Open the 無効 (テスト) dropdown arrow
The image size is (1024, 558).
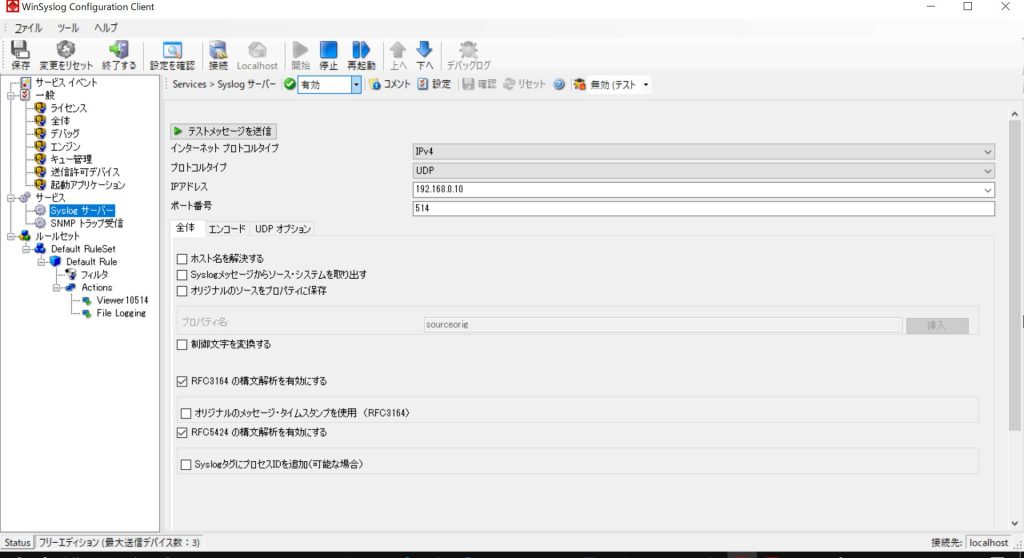pos(646,84)
